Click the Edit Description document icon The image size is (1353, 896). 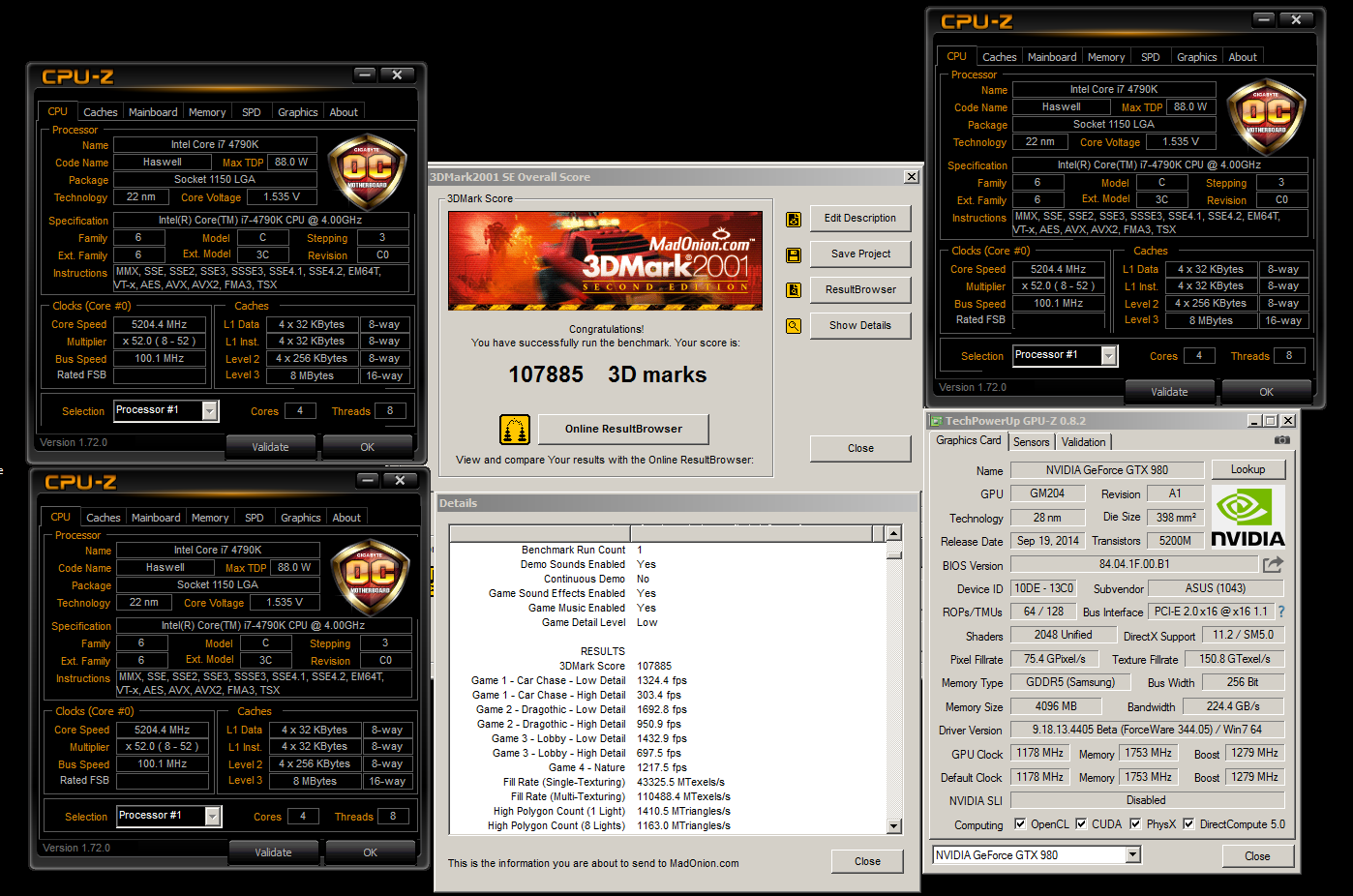point(794,220)
